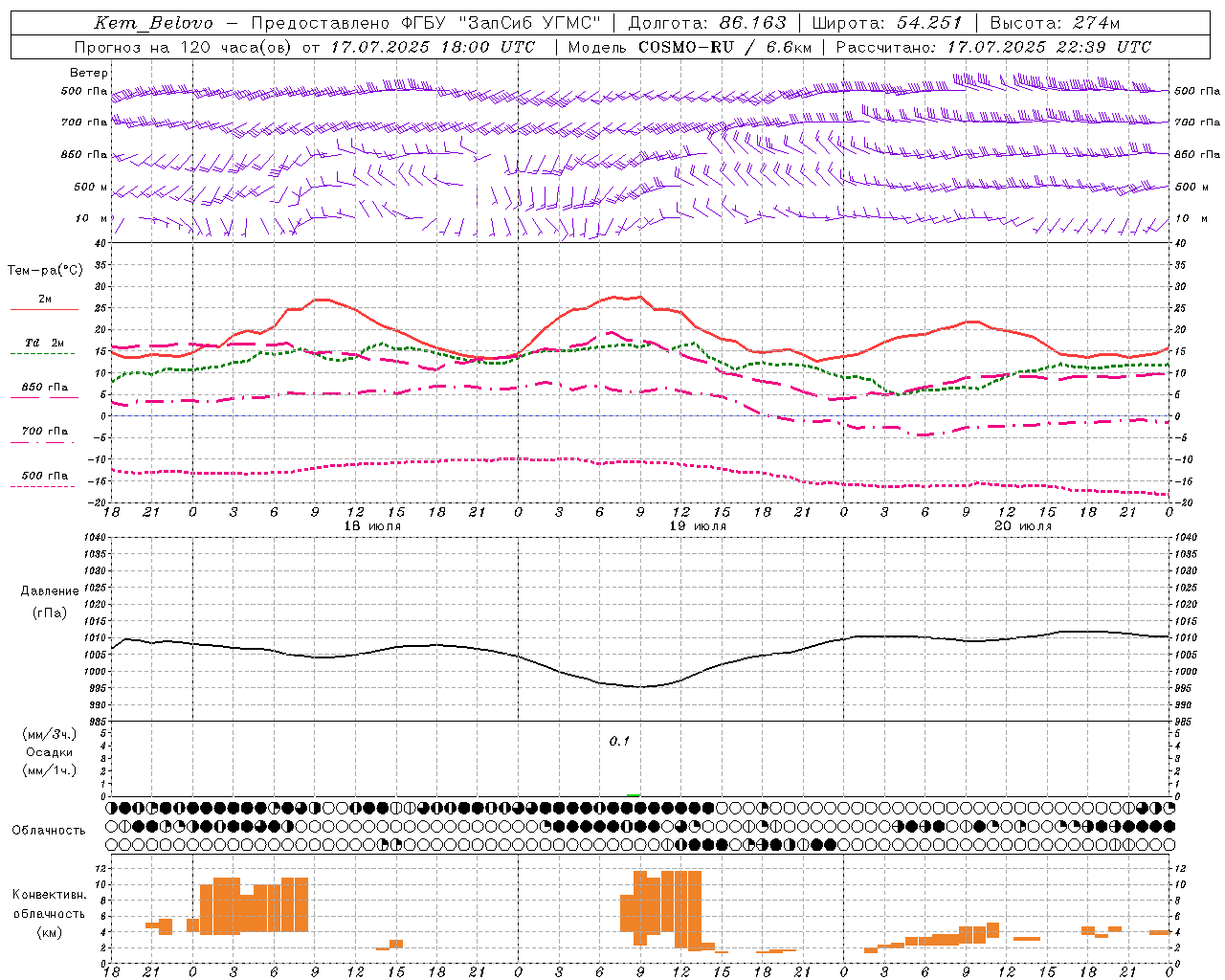Click the 20 июля date label

click(x=1023, y=526)
